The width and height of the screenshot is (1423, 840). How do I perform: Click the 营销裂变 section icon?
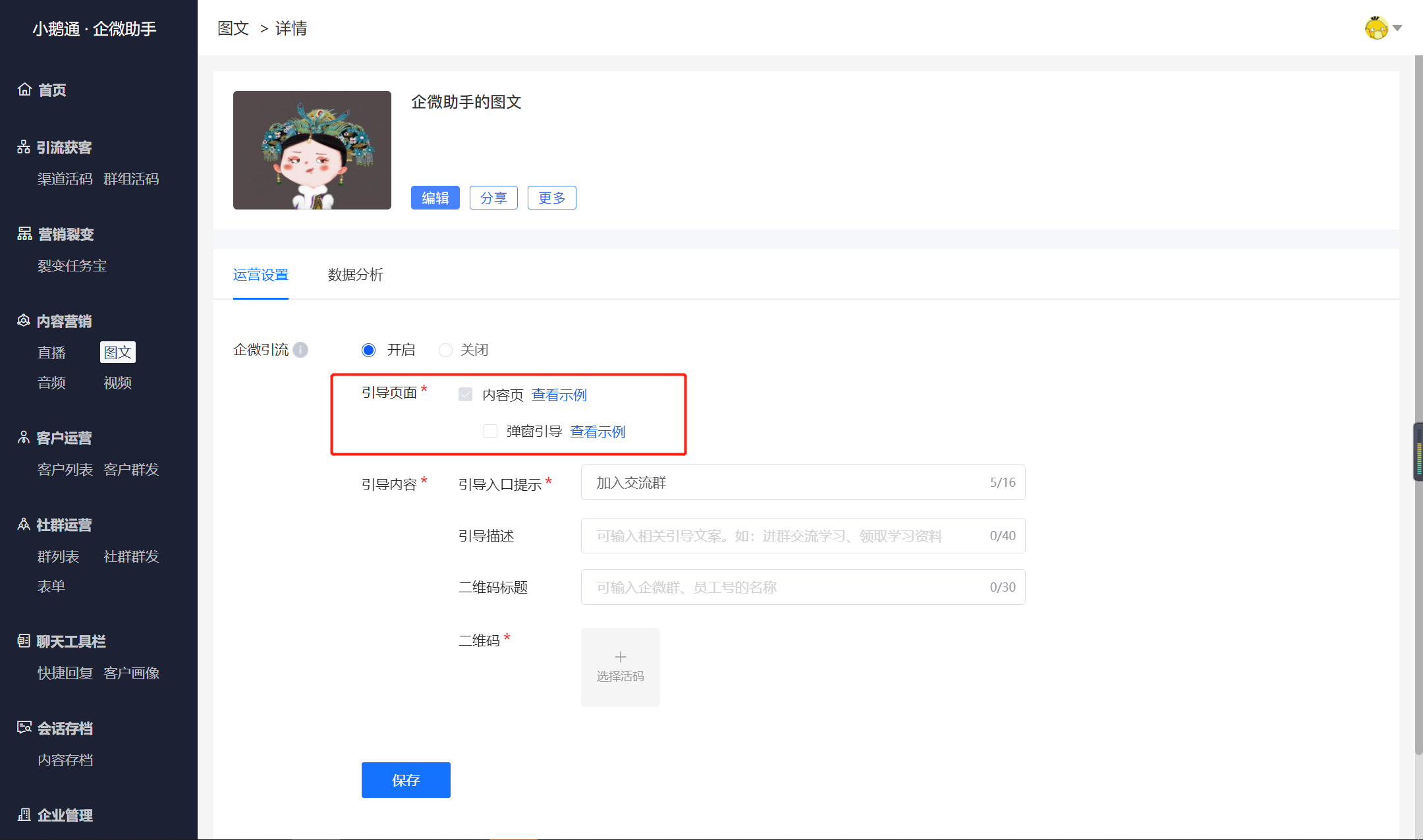point(24,234)
